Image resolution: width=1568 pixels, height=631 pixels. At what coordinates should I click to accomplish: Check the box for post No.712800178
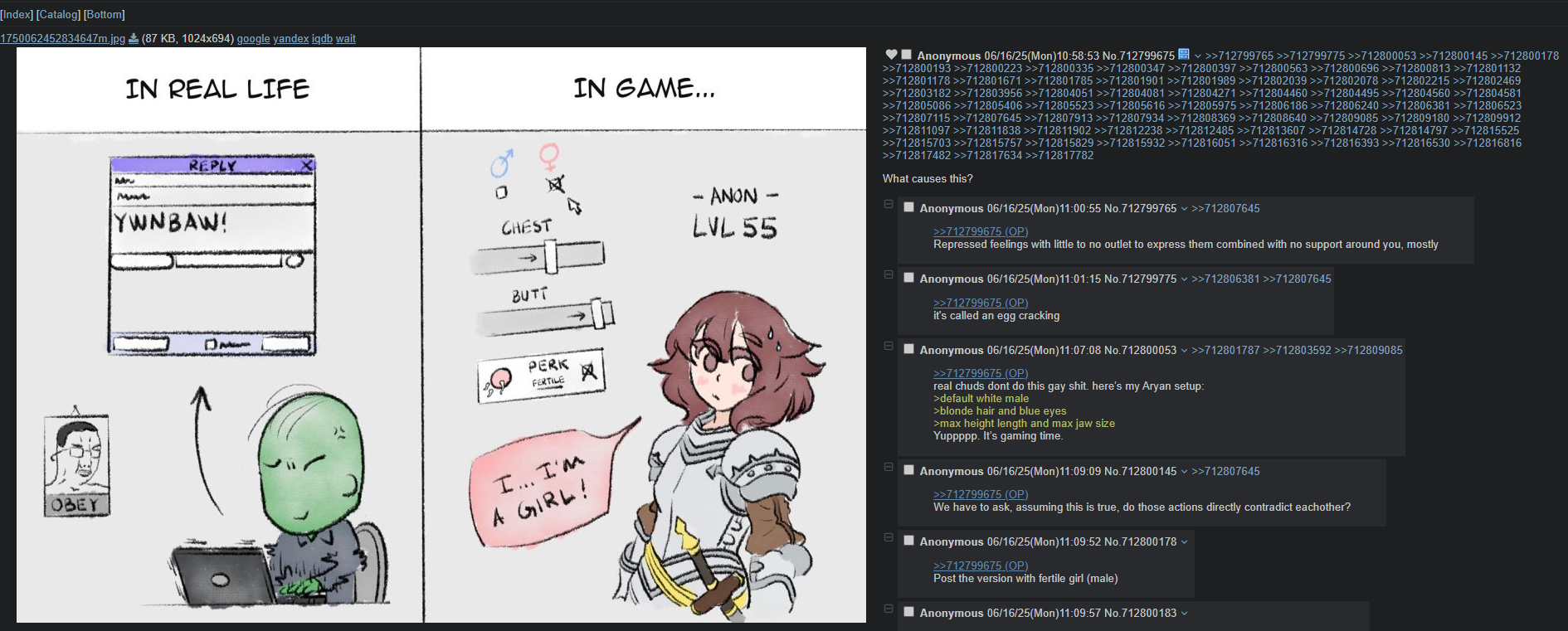909,541
